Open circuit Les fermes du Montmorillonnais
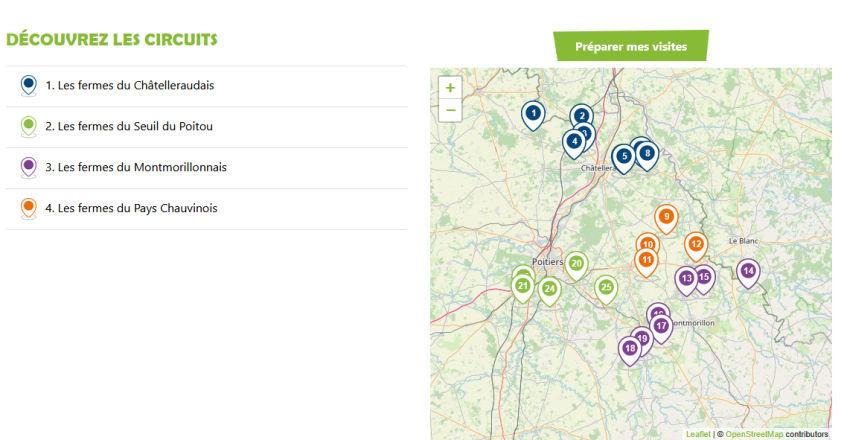The image size is (844, 440). coord(142,168)
